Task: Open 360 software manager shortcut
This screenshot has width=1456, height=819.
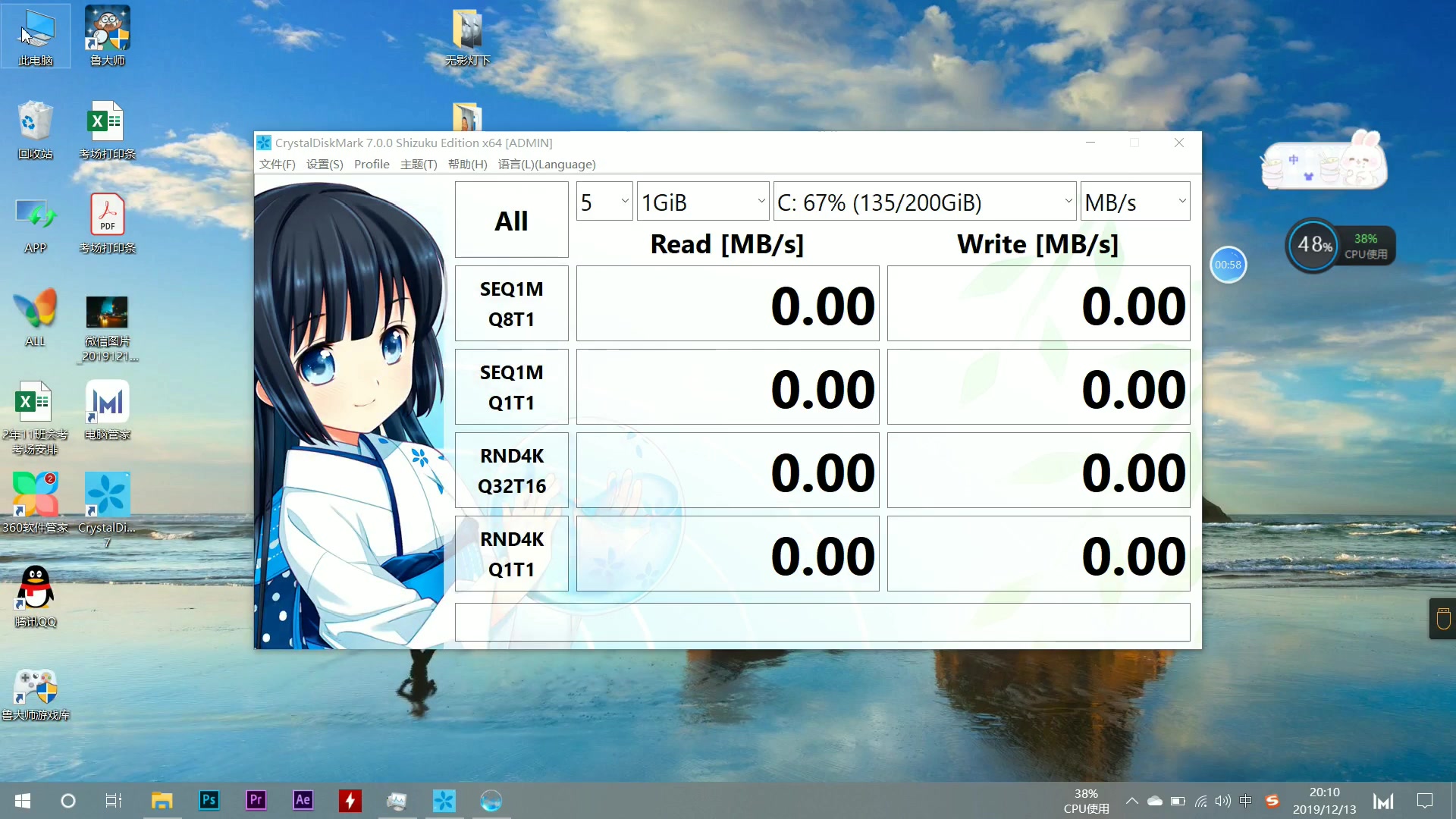Action: 35,495
